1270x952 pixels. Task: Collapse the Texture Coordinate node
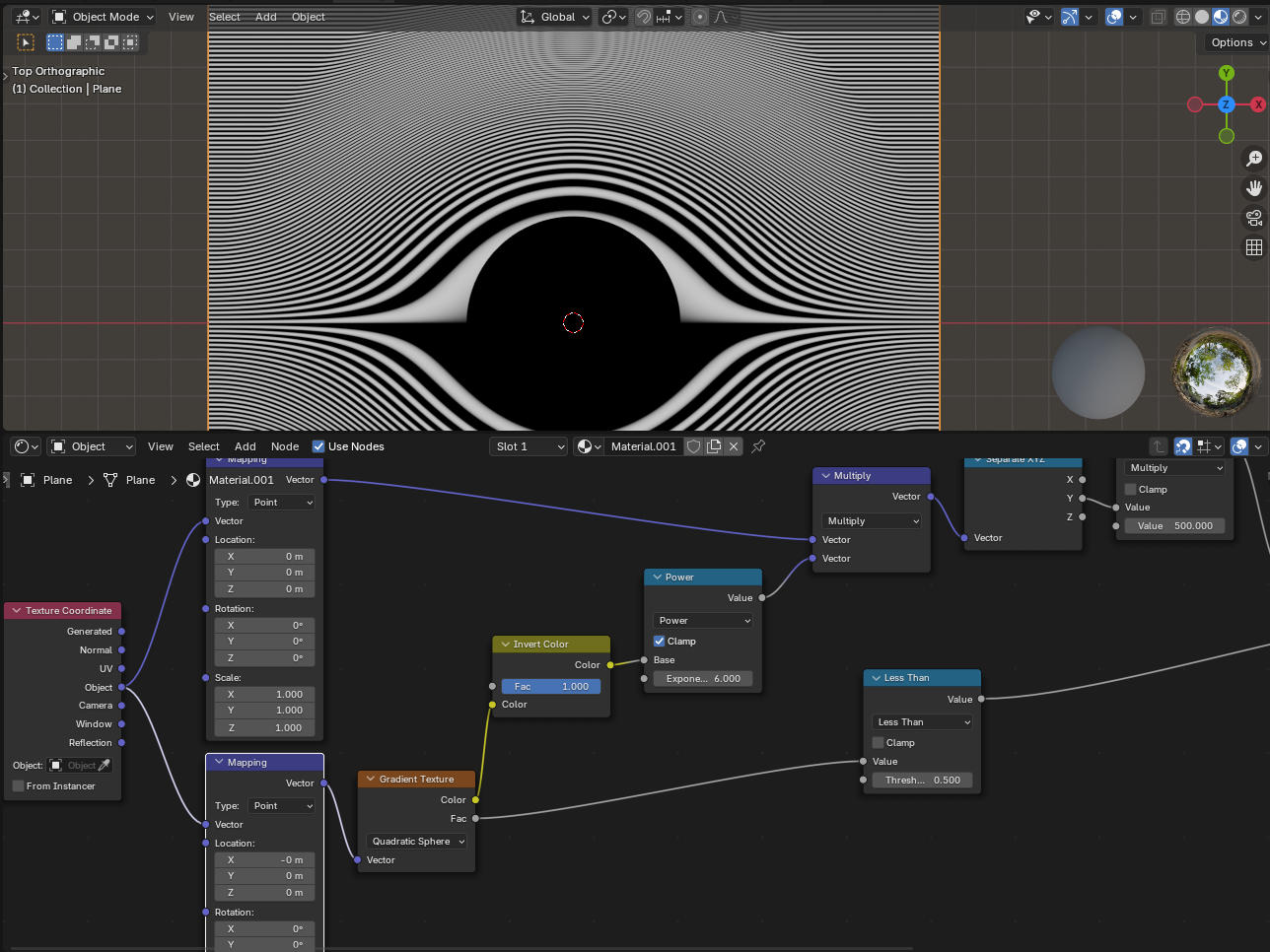click(16, 611)
